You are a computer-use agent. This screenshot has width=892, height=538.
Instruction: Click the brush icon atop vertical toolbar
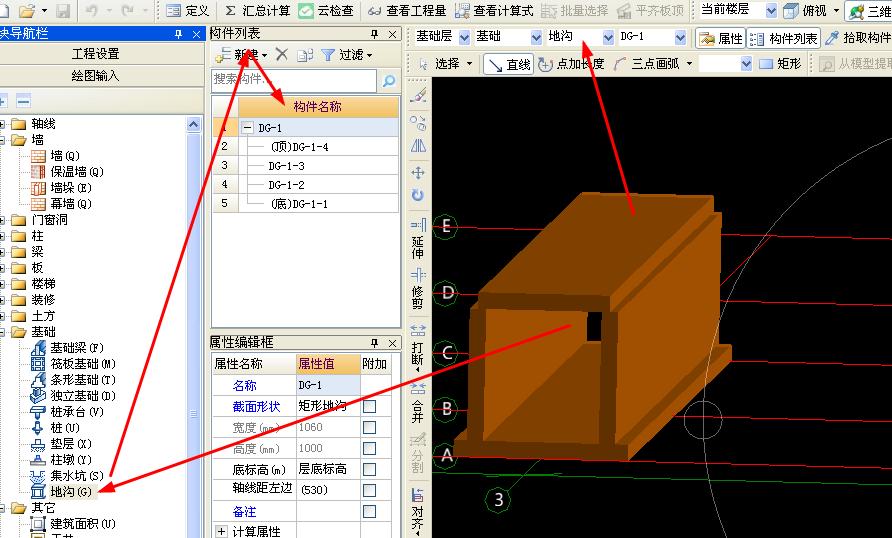coord(418,95)
